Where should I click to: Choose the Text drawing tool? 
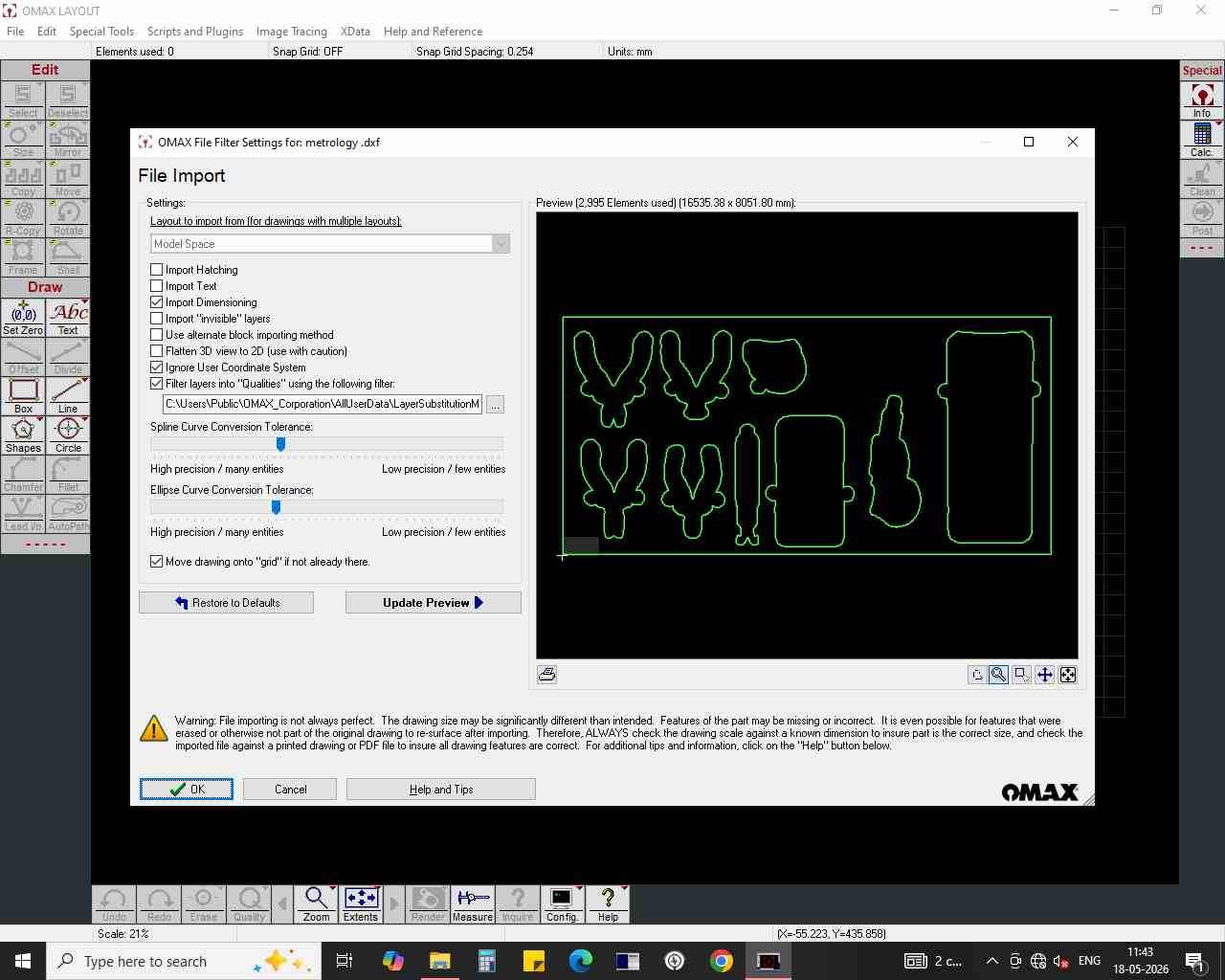[68, 318]
